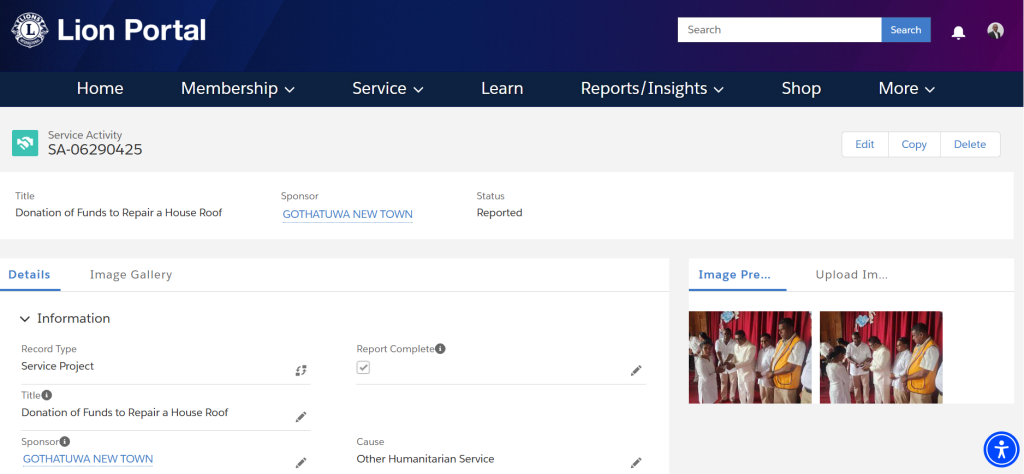Focus the Search input field

click(780, 30)
